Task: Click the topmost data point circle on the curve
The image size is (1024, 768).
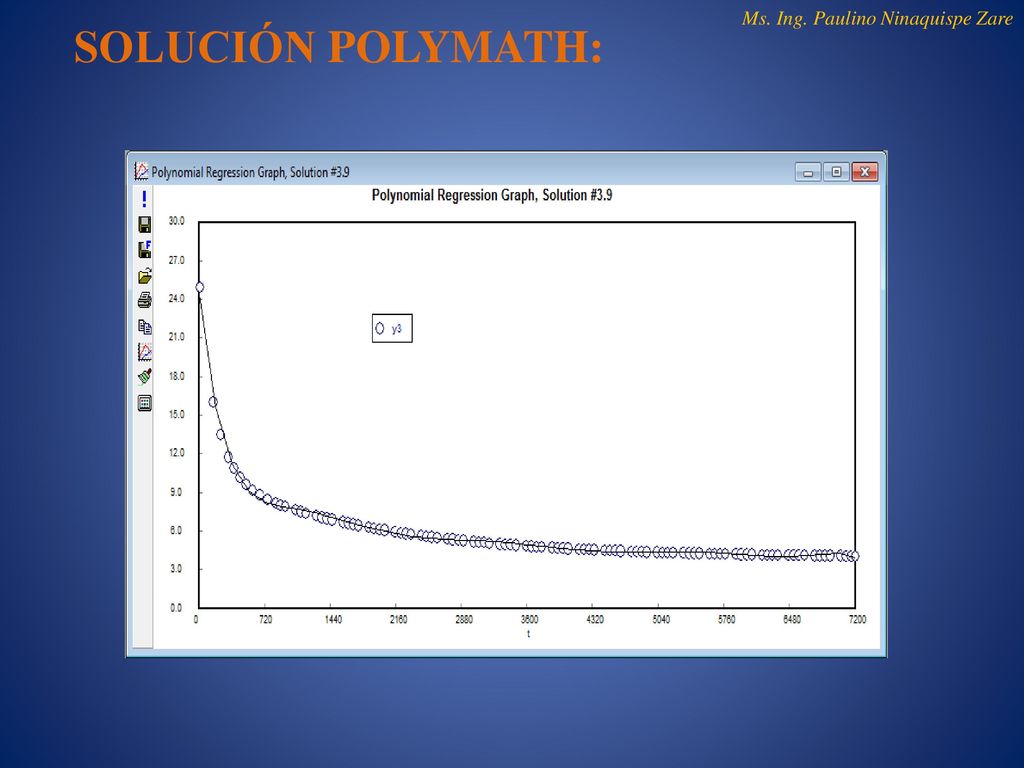Action: click(x=199, y=287)
